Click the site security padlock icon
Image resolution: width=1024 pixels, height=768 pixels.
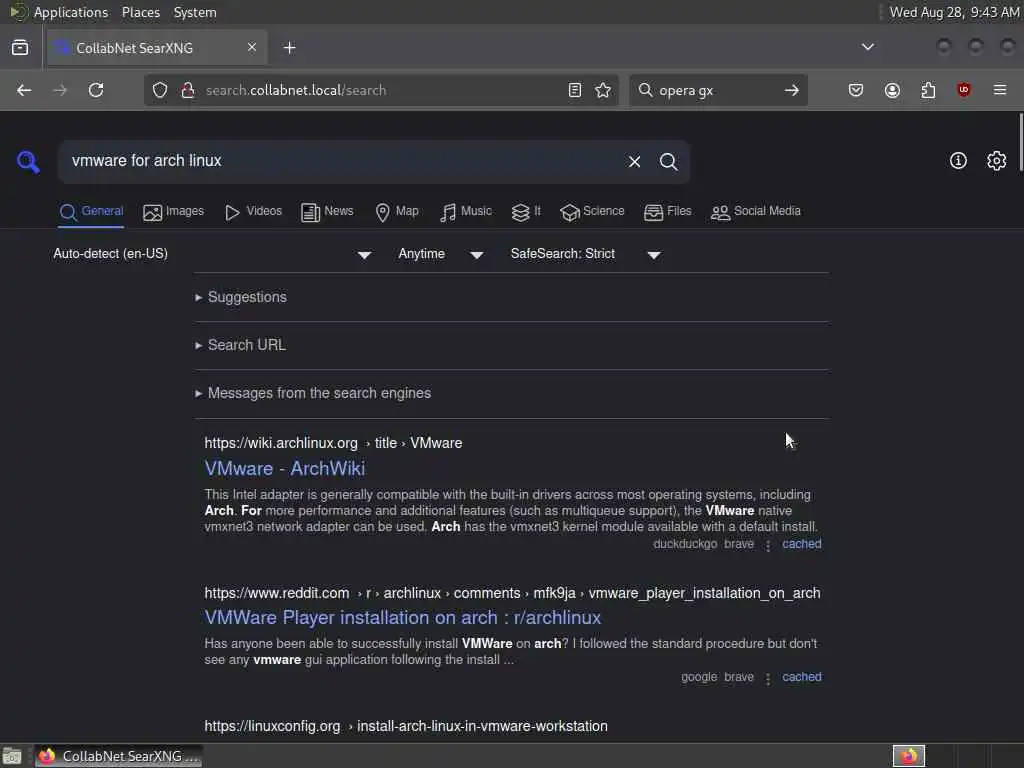pos(188,90)
